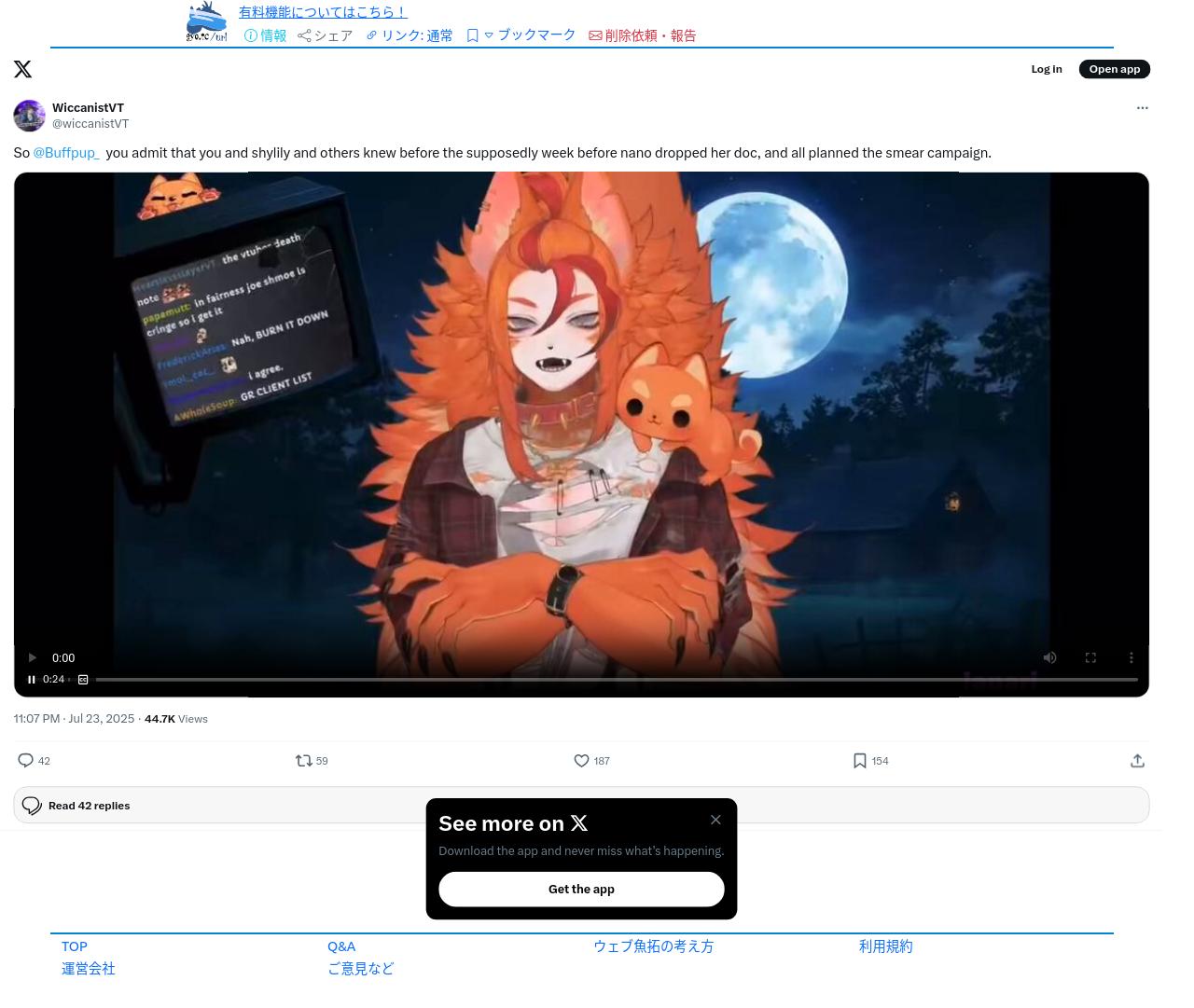Mute the video volume icon
1194x1008 pixels.
1049,657
